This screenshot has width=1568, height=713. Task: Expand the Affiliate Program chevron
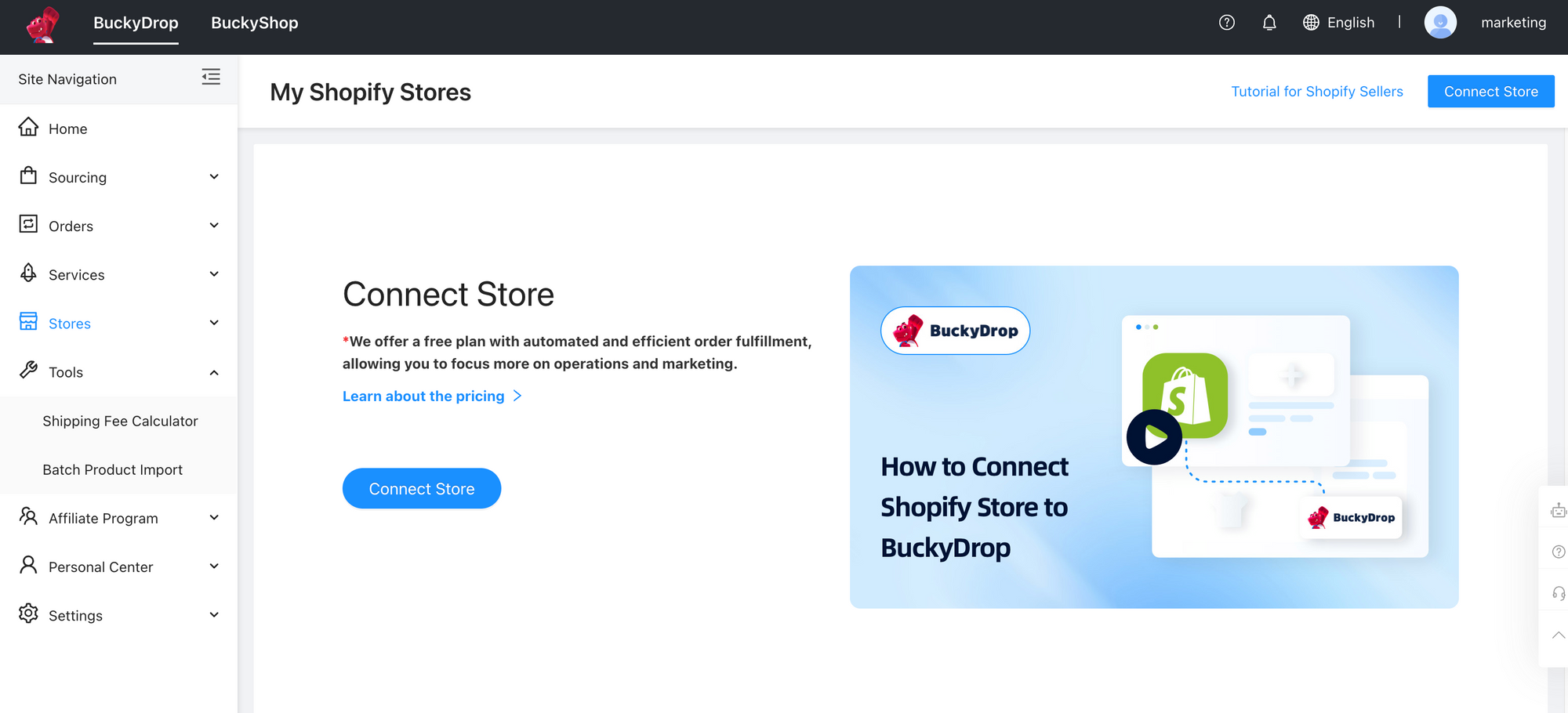[x=214, y=518]
